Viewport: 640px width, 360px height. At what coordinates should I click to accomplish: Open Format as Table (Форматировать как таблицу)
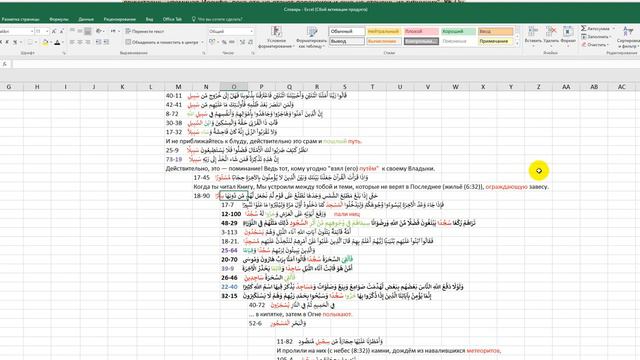click(x=312, y=38)
